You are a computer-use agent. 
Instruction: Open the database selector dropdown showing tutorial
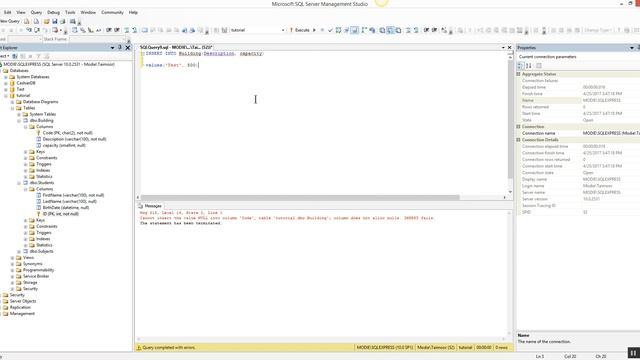tap(283, 30)
